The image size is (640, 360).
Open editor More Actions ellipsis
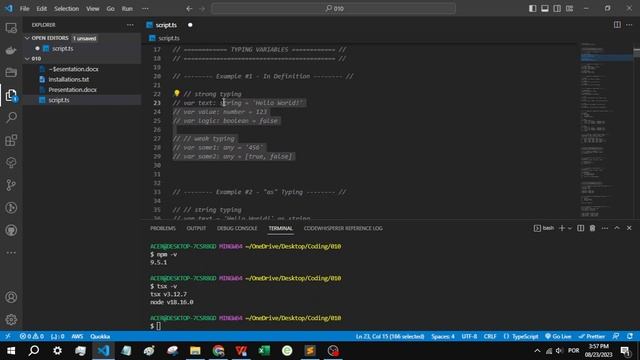[629, 25]
